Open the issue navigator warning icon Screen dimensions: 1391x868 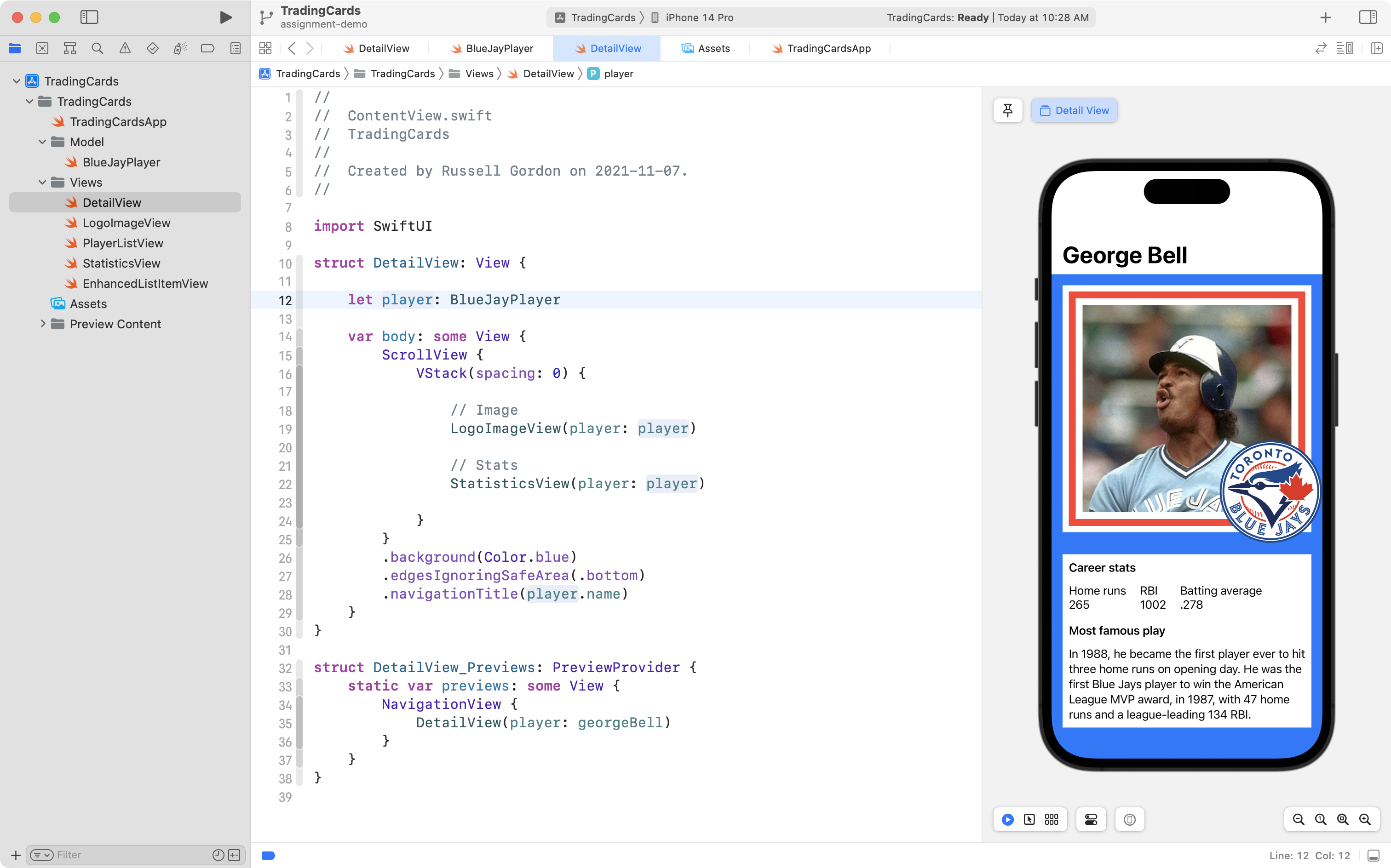click(125, 48)
